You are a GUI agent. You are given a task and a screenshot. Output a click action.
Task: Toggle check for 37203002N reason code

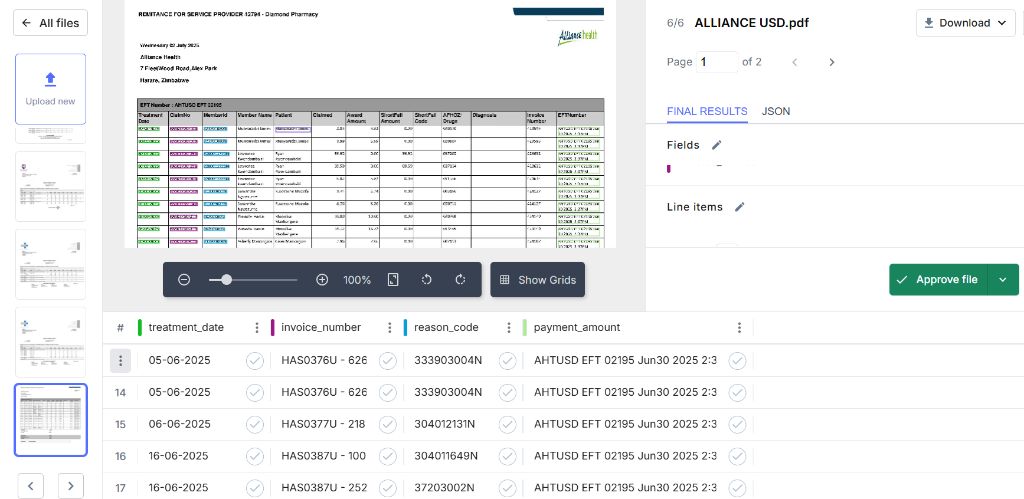(507, 488)
